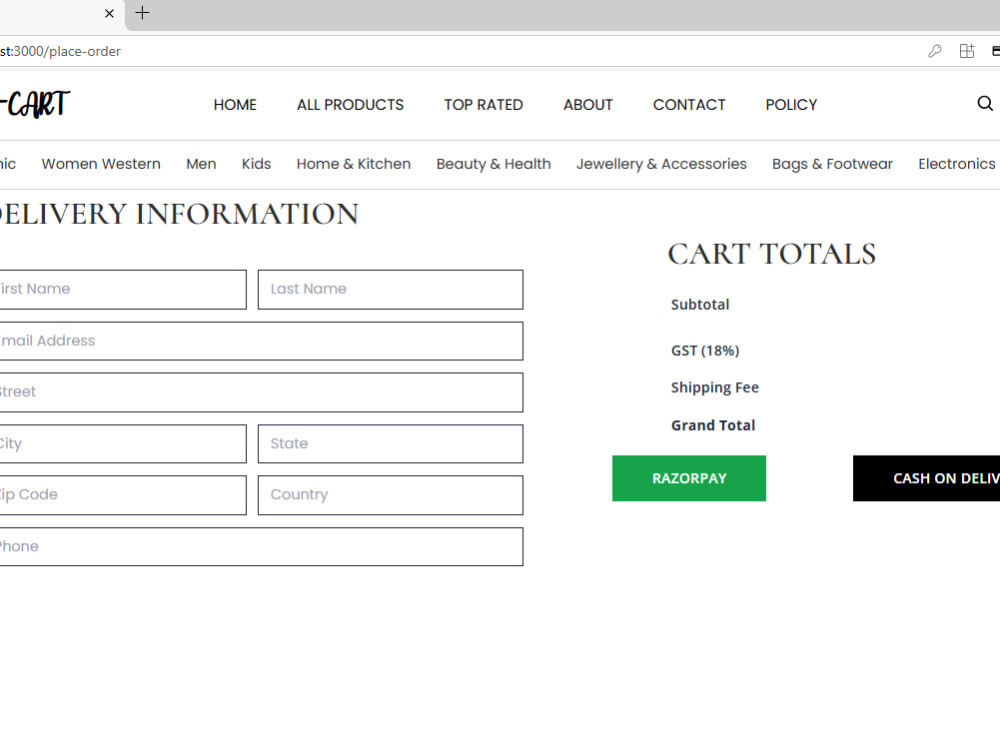Click the DELIVERY INFORMATION heading
This screenshot has height=750, width=1000.
click(x=179, y=214)
